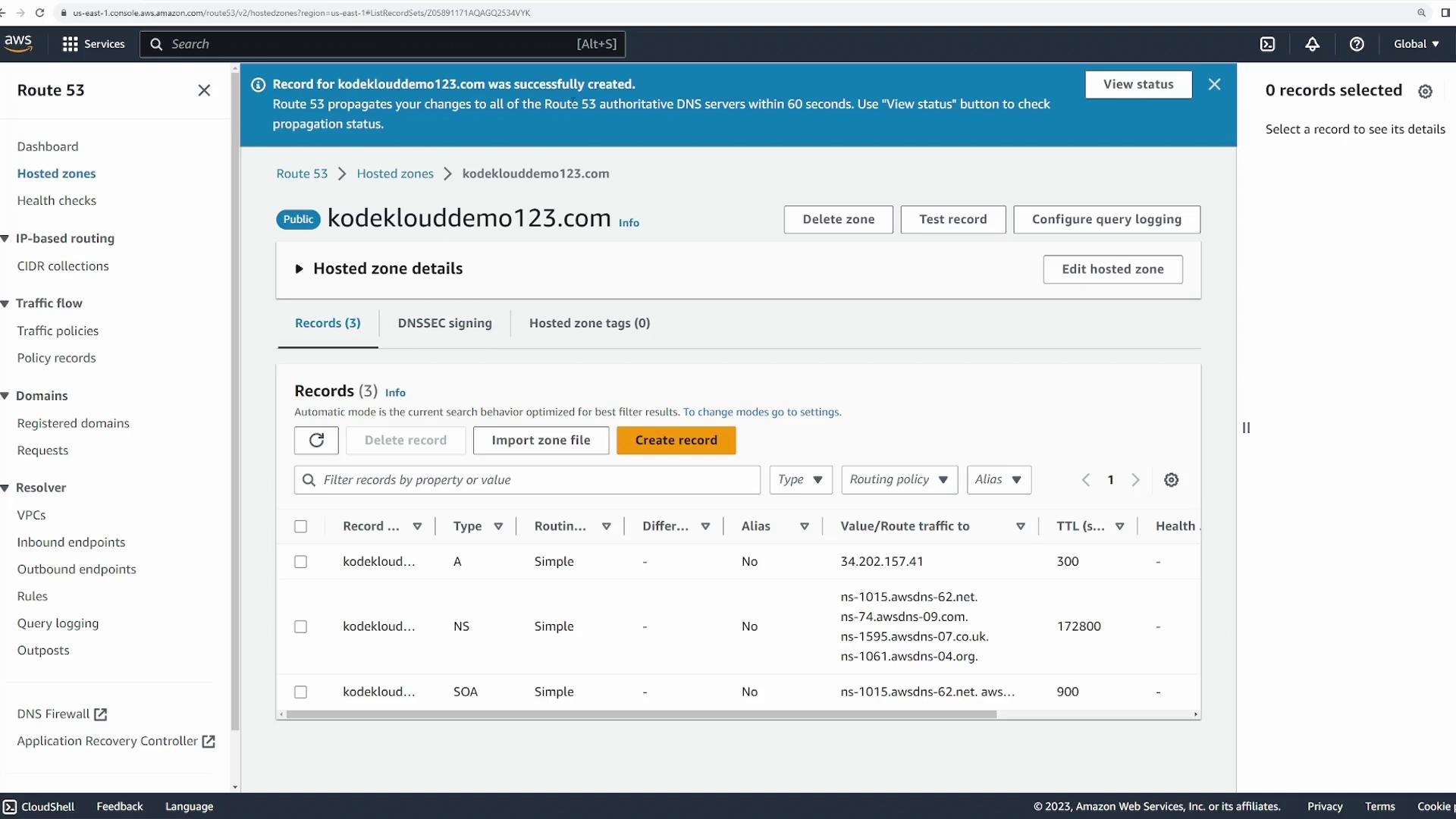1456x819 pixels.
Task: Open records table preferences gear
Action: tap(1171, 480)
